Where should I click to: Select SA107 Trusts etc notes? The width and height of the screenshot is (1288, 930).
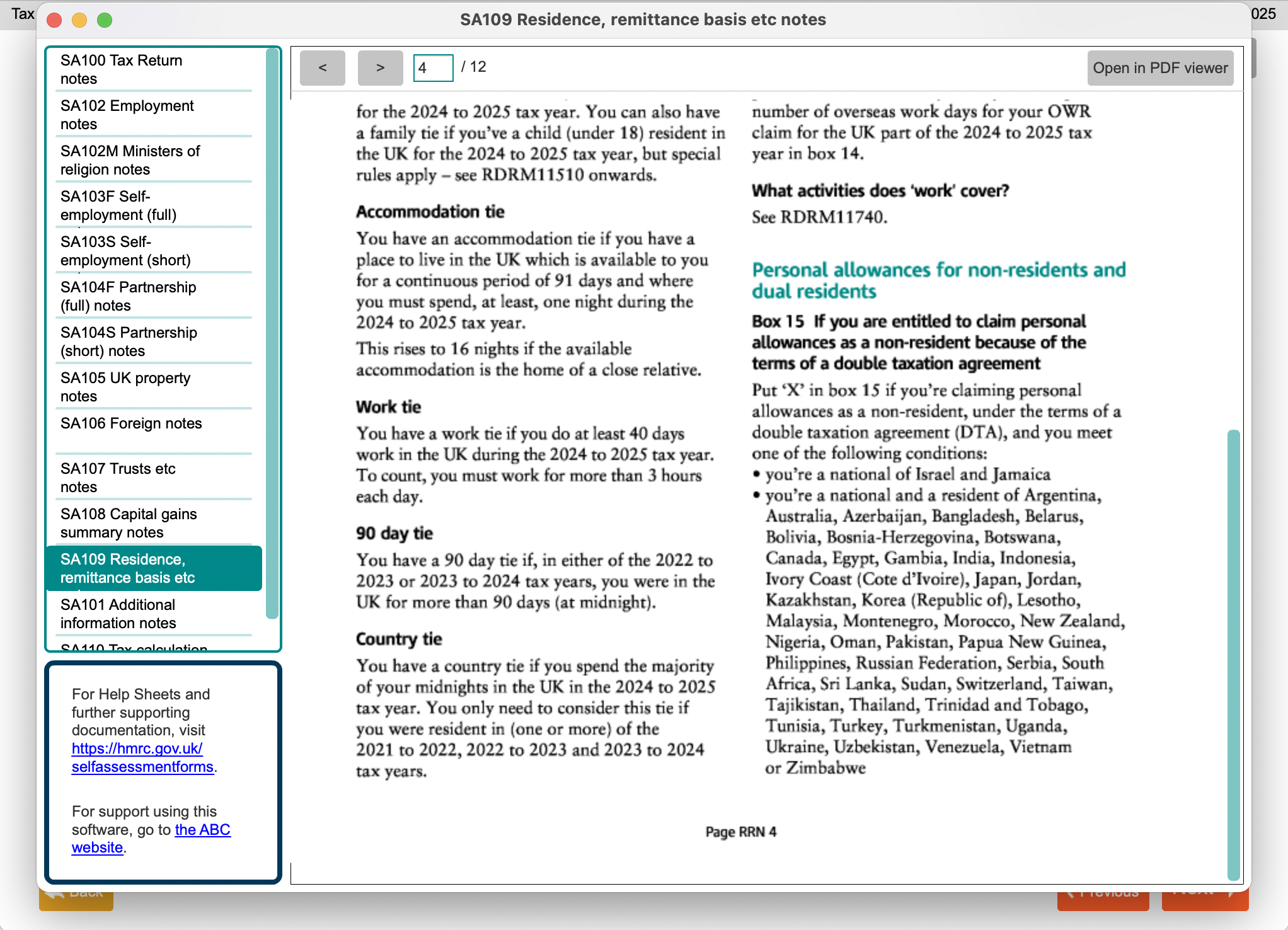click(155, 478)
